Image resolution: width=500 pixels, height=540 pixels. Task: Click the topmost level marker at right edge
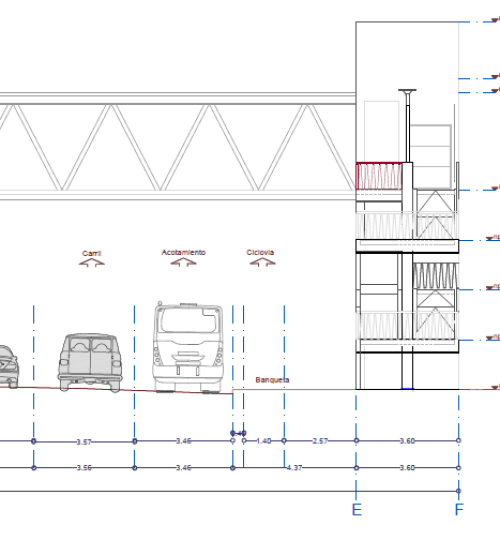coord(495,21)
